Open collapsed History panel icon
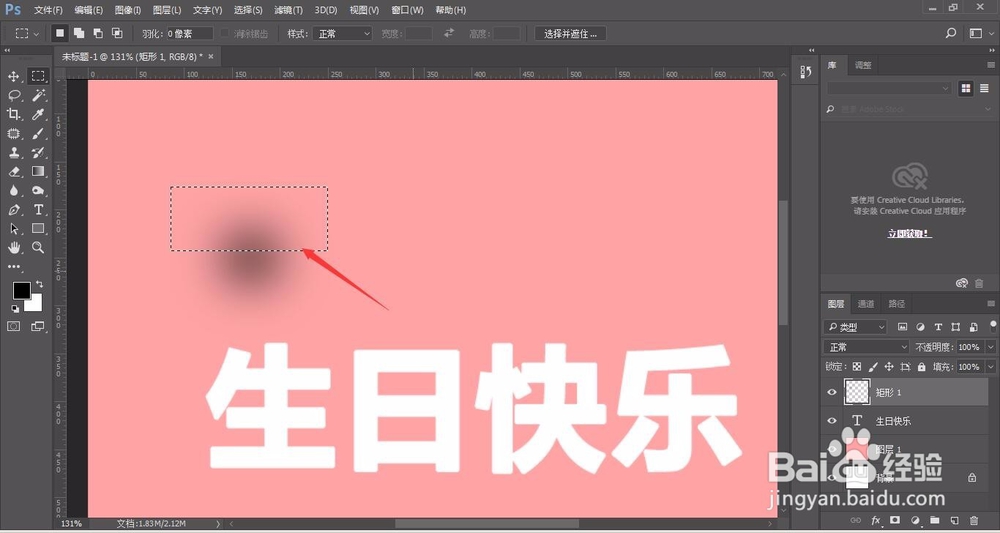The width and height of the screenshot is (1000, 533). [805, 72]
